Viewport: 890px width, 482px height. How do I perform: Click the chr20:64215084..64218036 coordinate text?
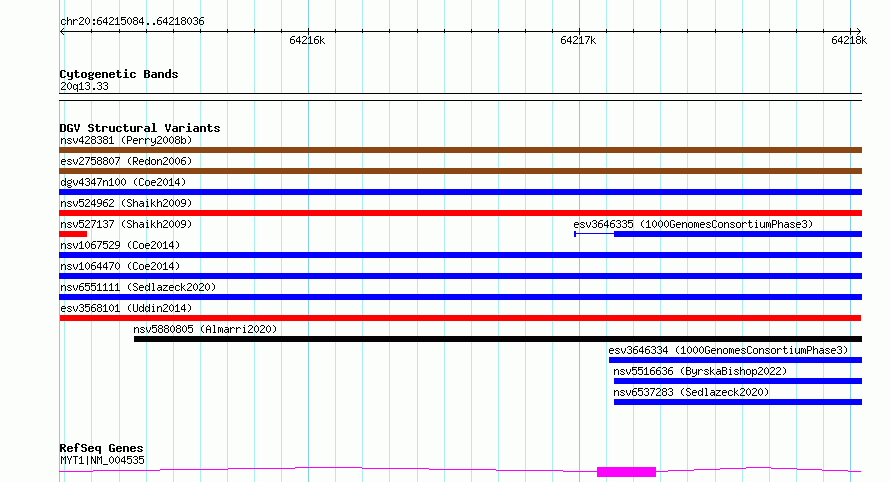(132, 22)
